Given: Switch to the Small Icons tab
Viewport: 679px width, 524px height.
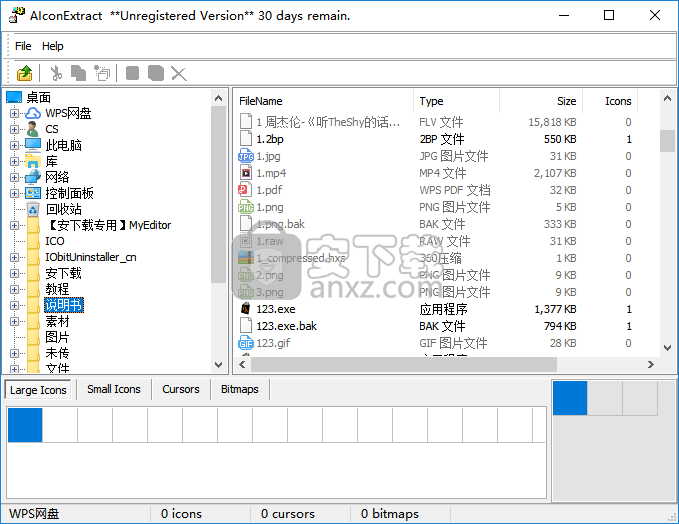Looking at the screenshot, I should tap(113, 390).
